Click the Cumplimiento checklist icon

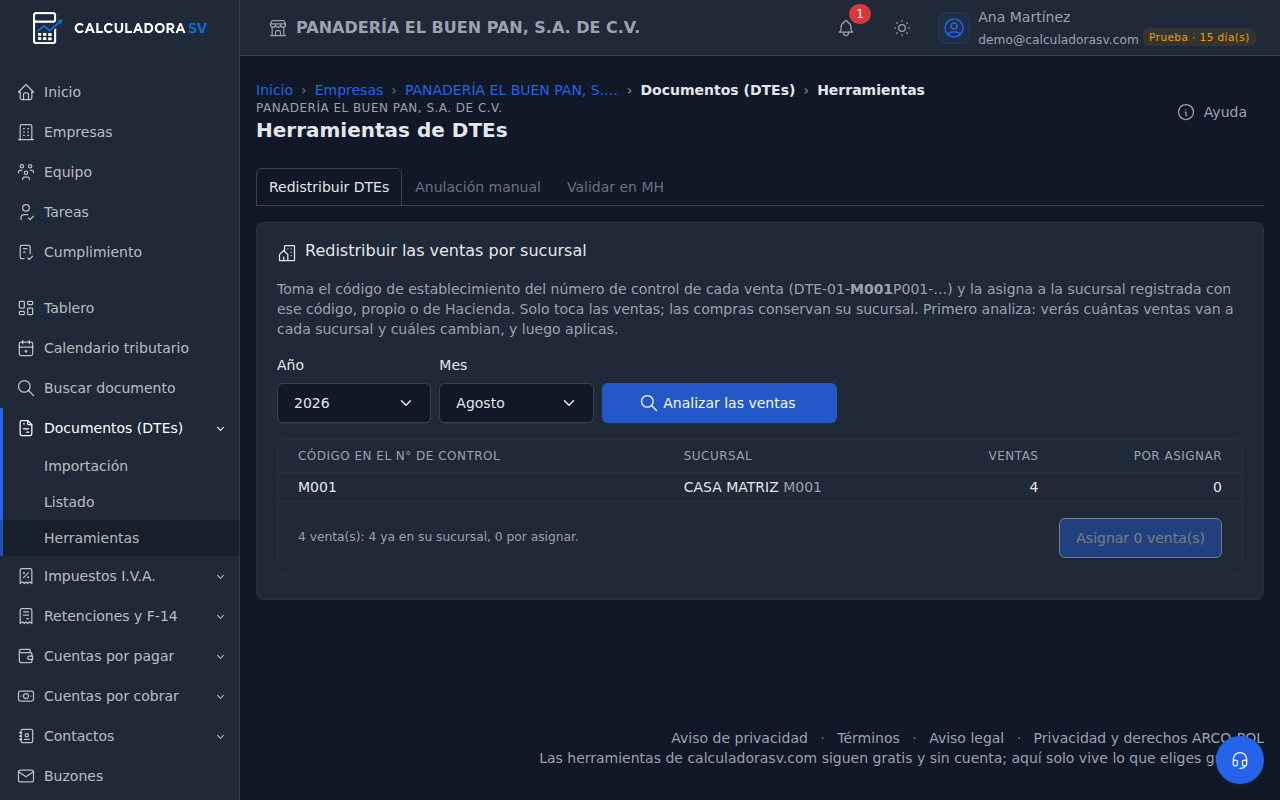click(x=27, y=252)
